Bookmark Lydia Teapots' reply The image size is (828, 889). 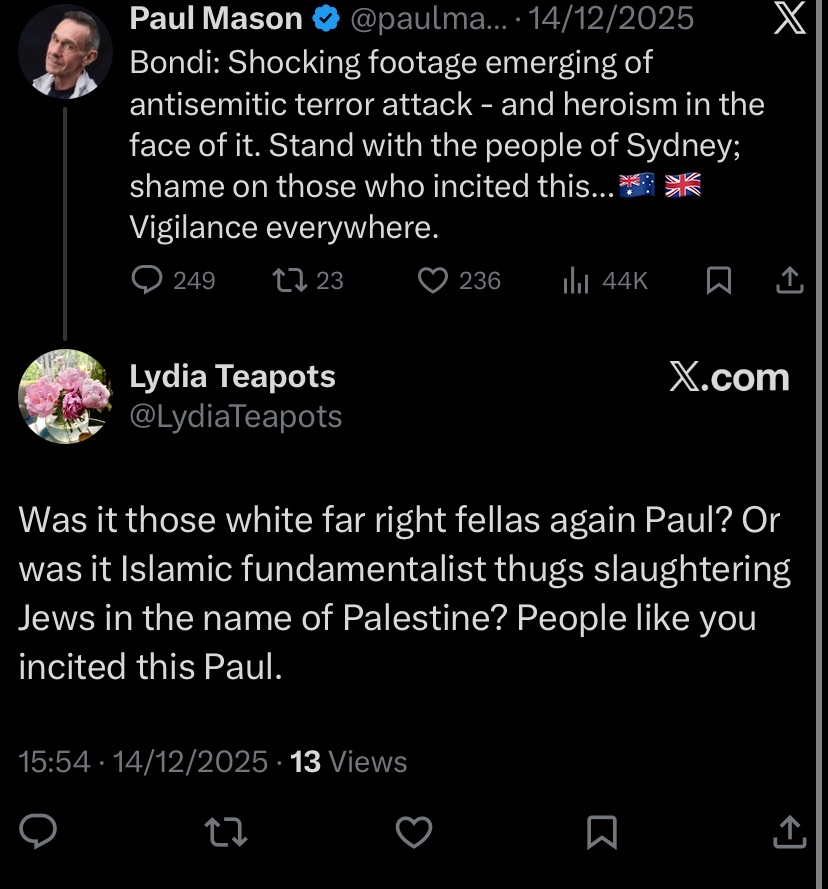pyautogui.click(x=601, y=832)
